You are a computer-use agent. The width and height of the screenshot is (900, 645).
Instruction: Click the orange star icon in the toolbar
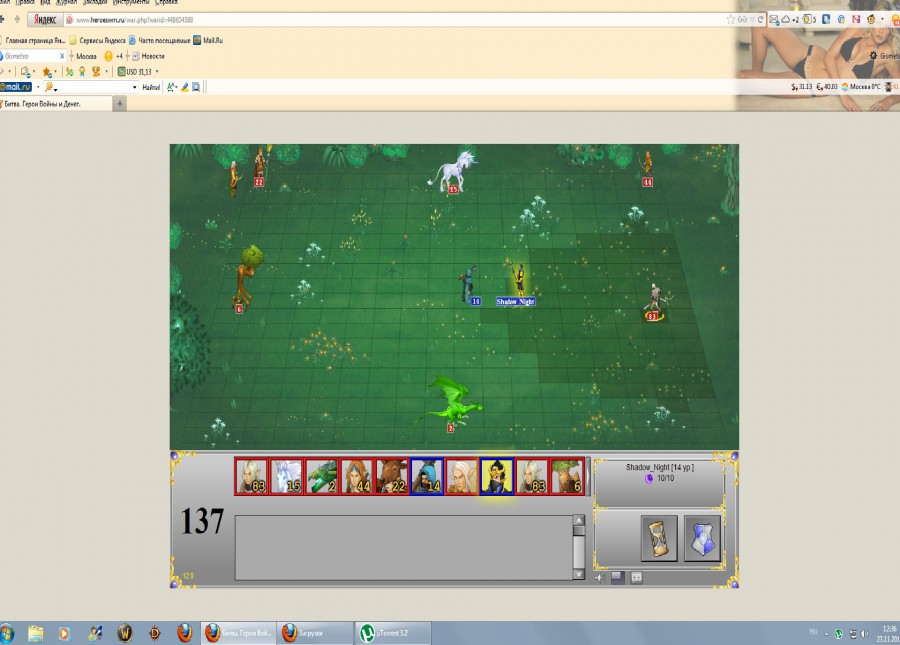point(46,72)
